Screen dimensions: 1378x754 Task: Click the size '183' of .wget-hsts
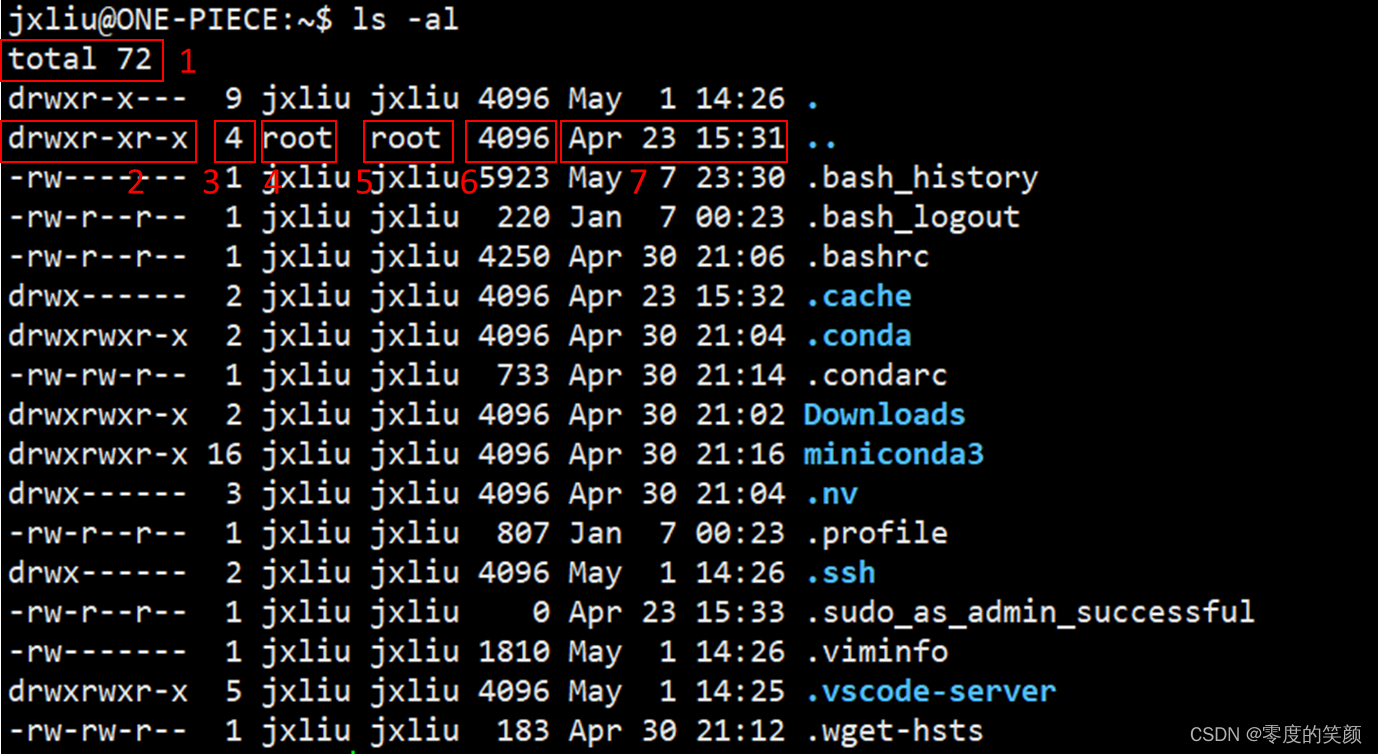[523, 732]
